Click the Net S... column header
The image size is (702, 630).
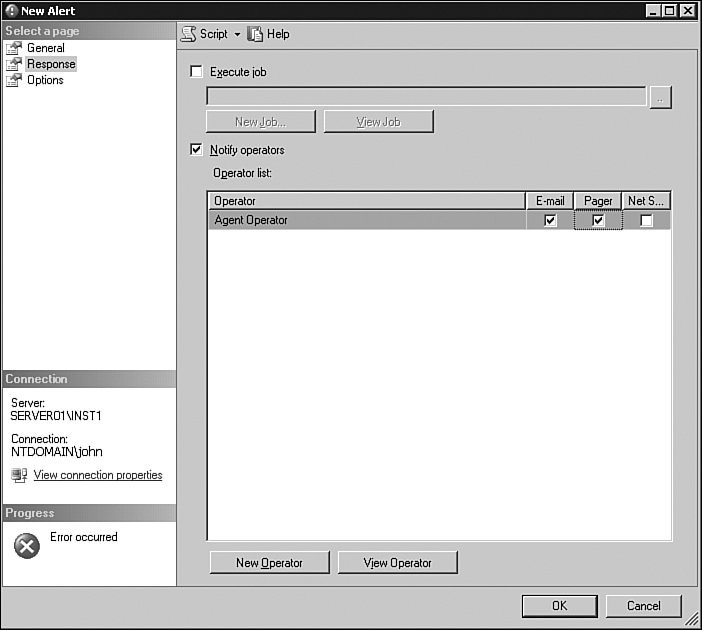pyautogui.click(x=646, y=201)
